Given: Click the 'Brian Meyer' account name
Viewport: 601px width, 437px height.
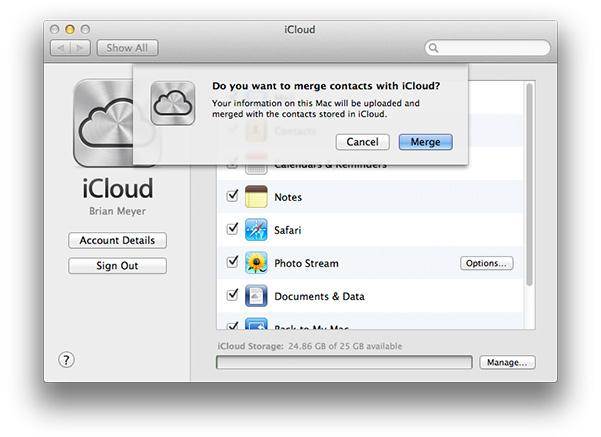Looking at the screenshot, I should [117, 211].
